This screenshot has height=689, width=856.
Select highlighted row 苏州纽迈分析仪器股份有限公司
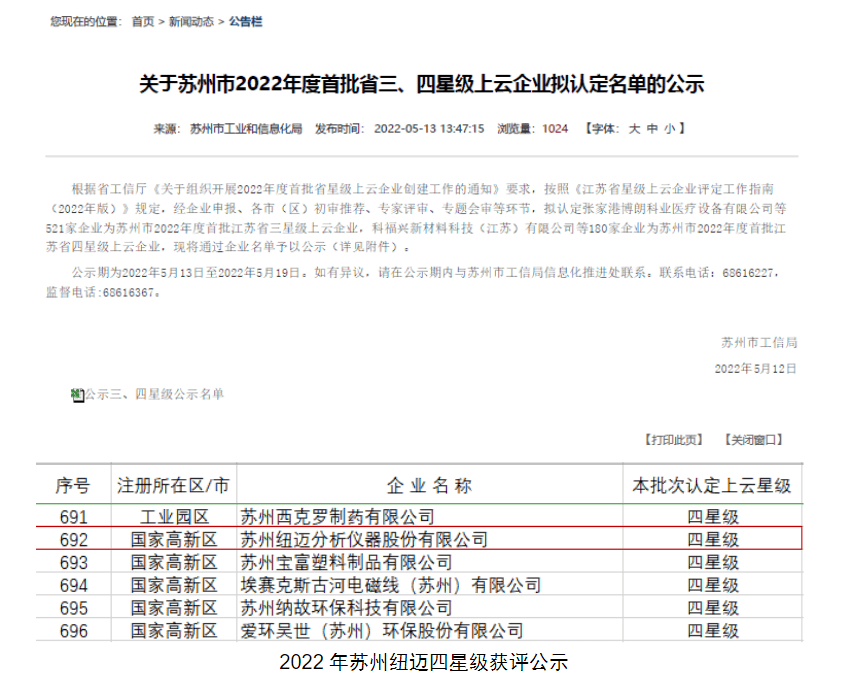tap(364, 540)
